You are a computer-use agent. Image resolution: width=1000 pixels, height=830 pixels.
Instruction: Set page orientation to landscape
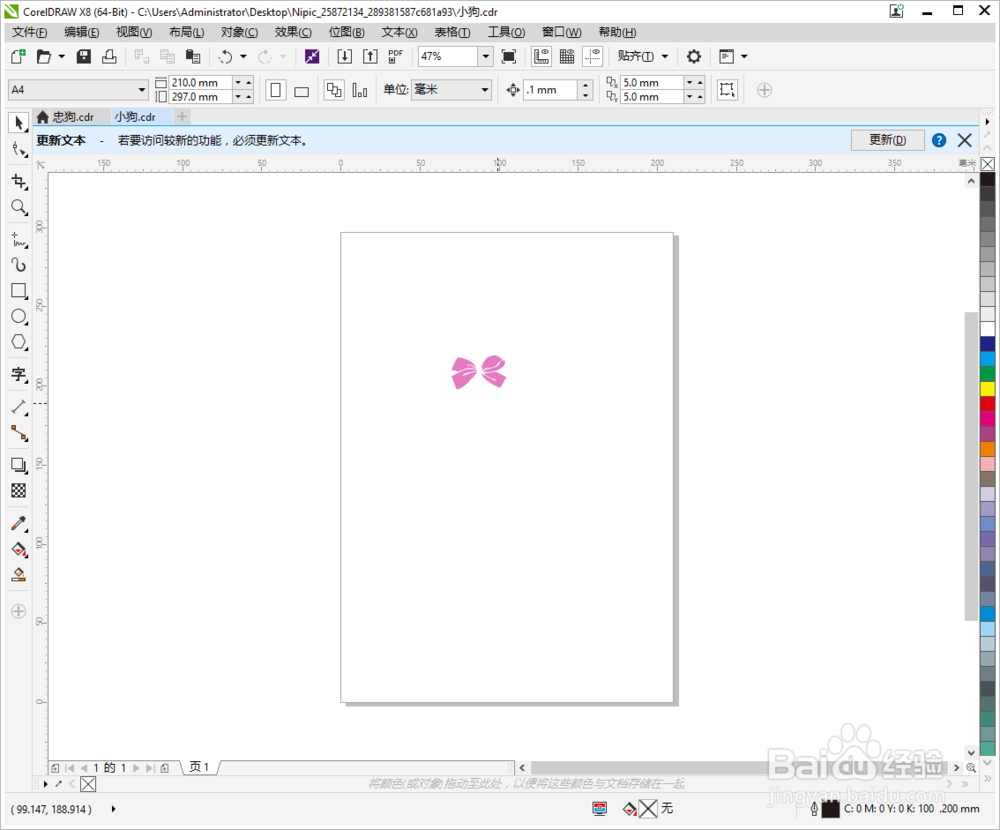[302, 90]
